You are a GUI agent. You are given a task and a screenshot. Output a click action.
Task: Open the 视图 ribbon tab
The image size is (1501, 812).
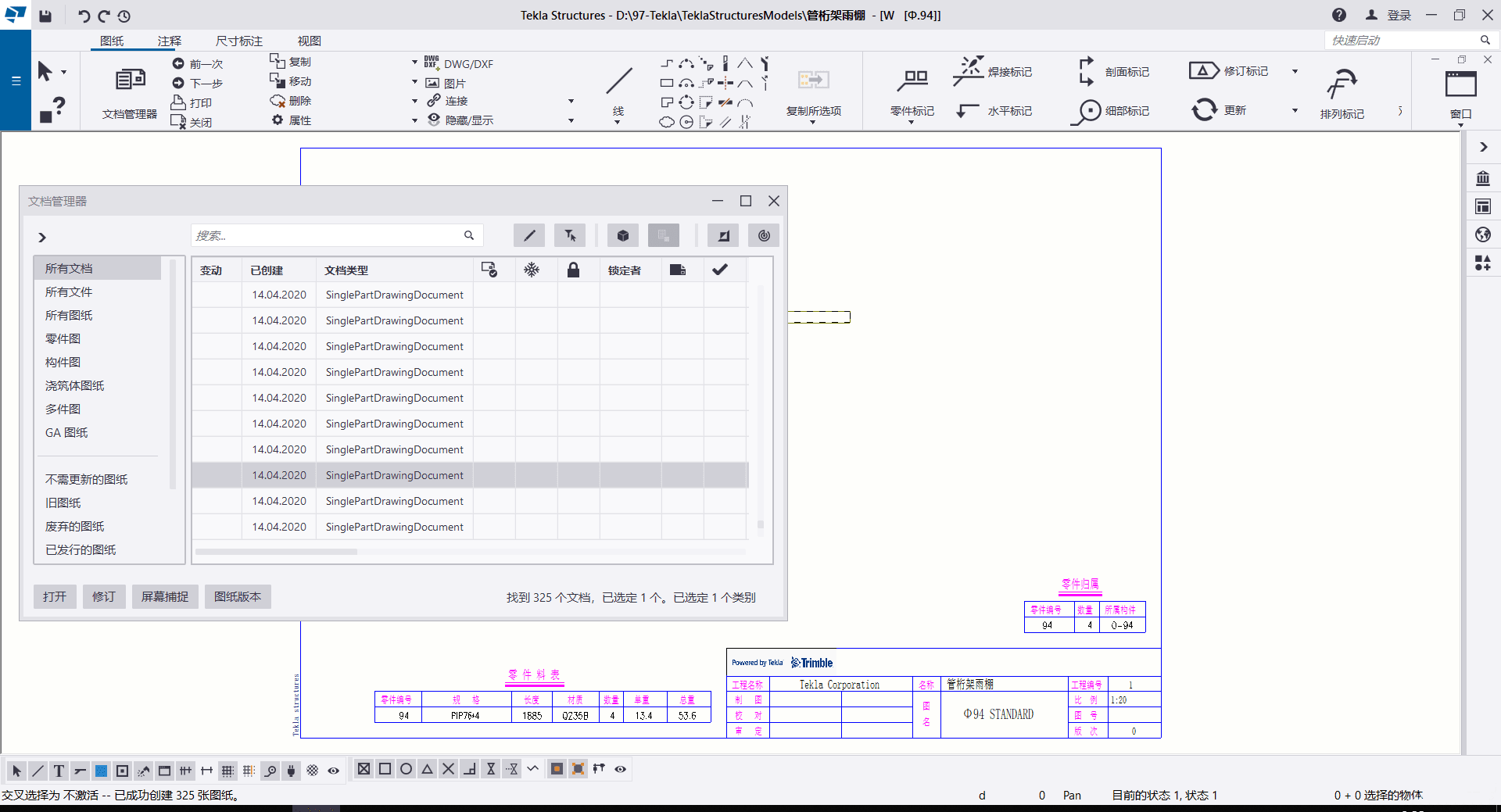[x=309, y=41]
